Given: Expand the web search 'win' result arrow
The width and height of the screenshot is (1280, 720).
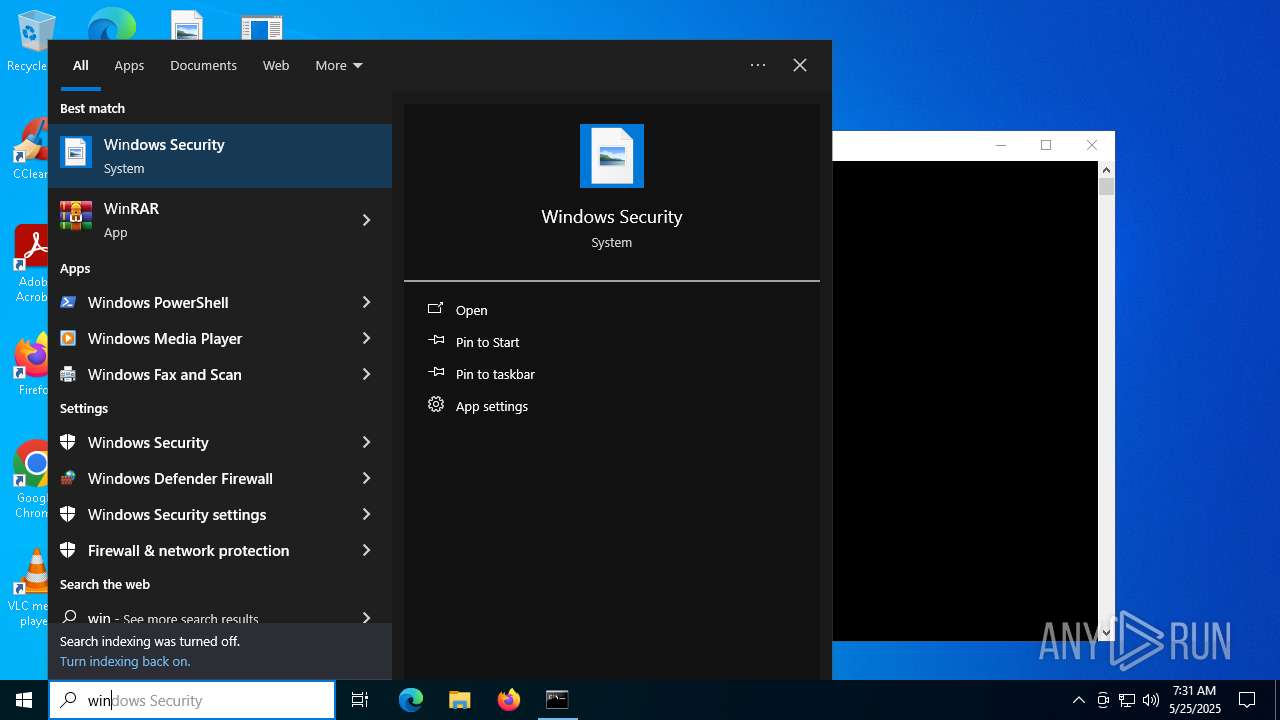Looking at the screenshot, I should [366, 618].
